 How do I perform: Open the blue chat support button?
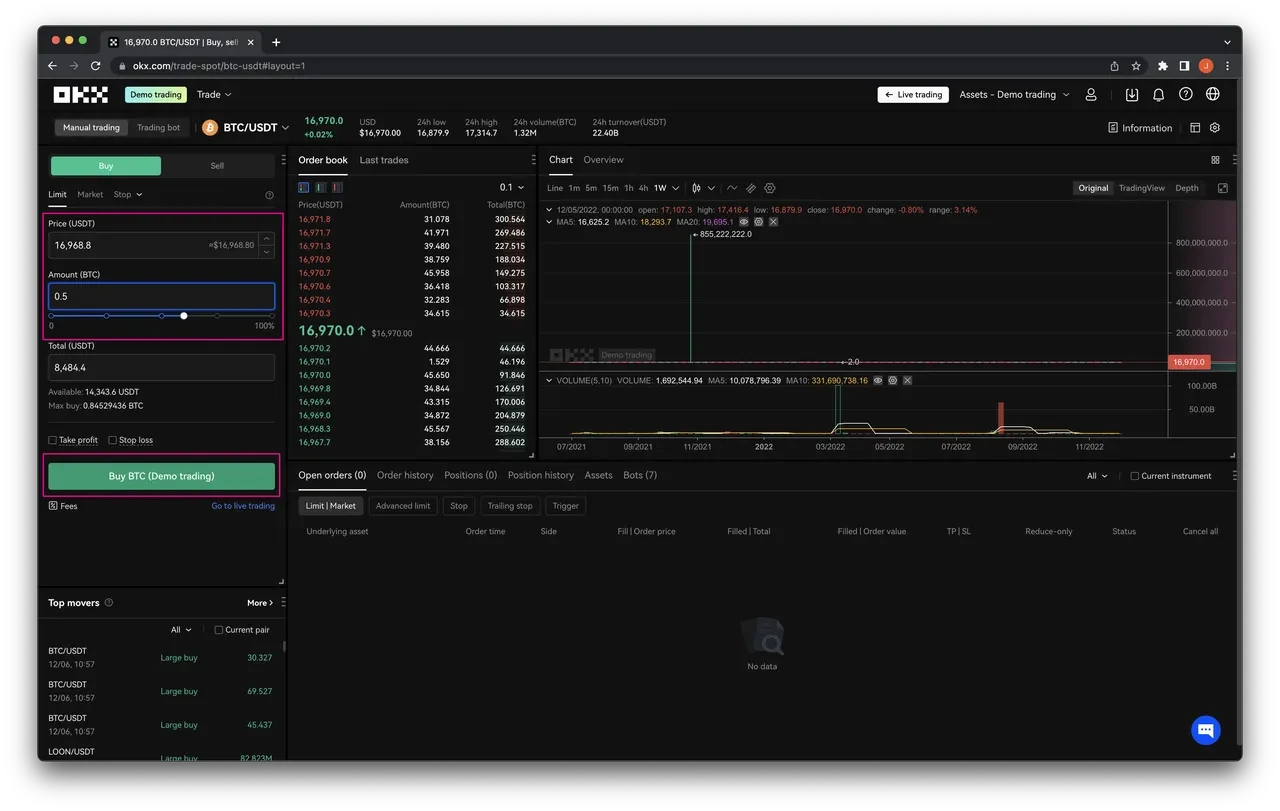(x=1206, y=729)
